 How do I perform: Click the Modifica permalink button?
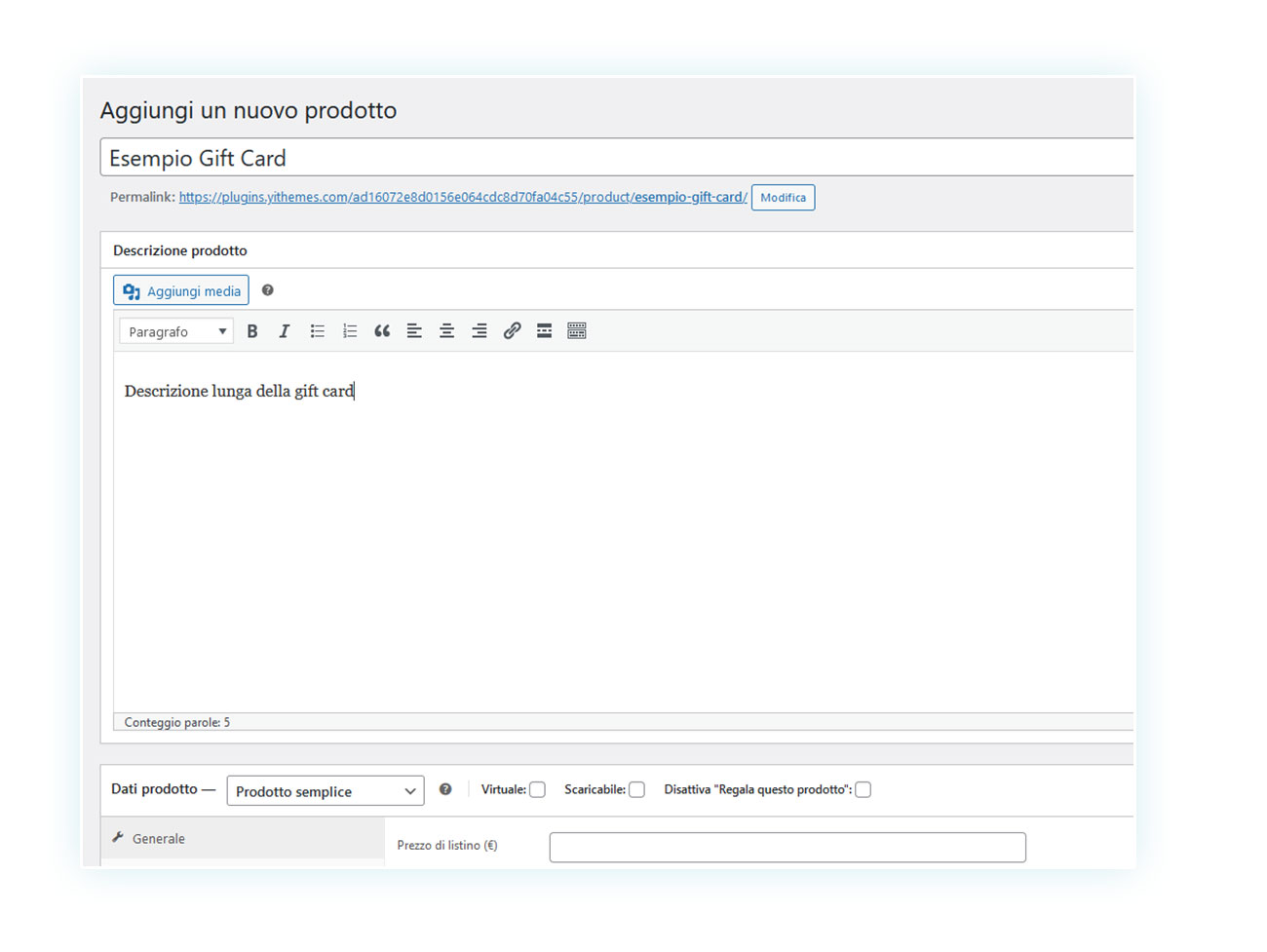pyautogui.click(x=784, y=198)
